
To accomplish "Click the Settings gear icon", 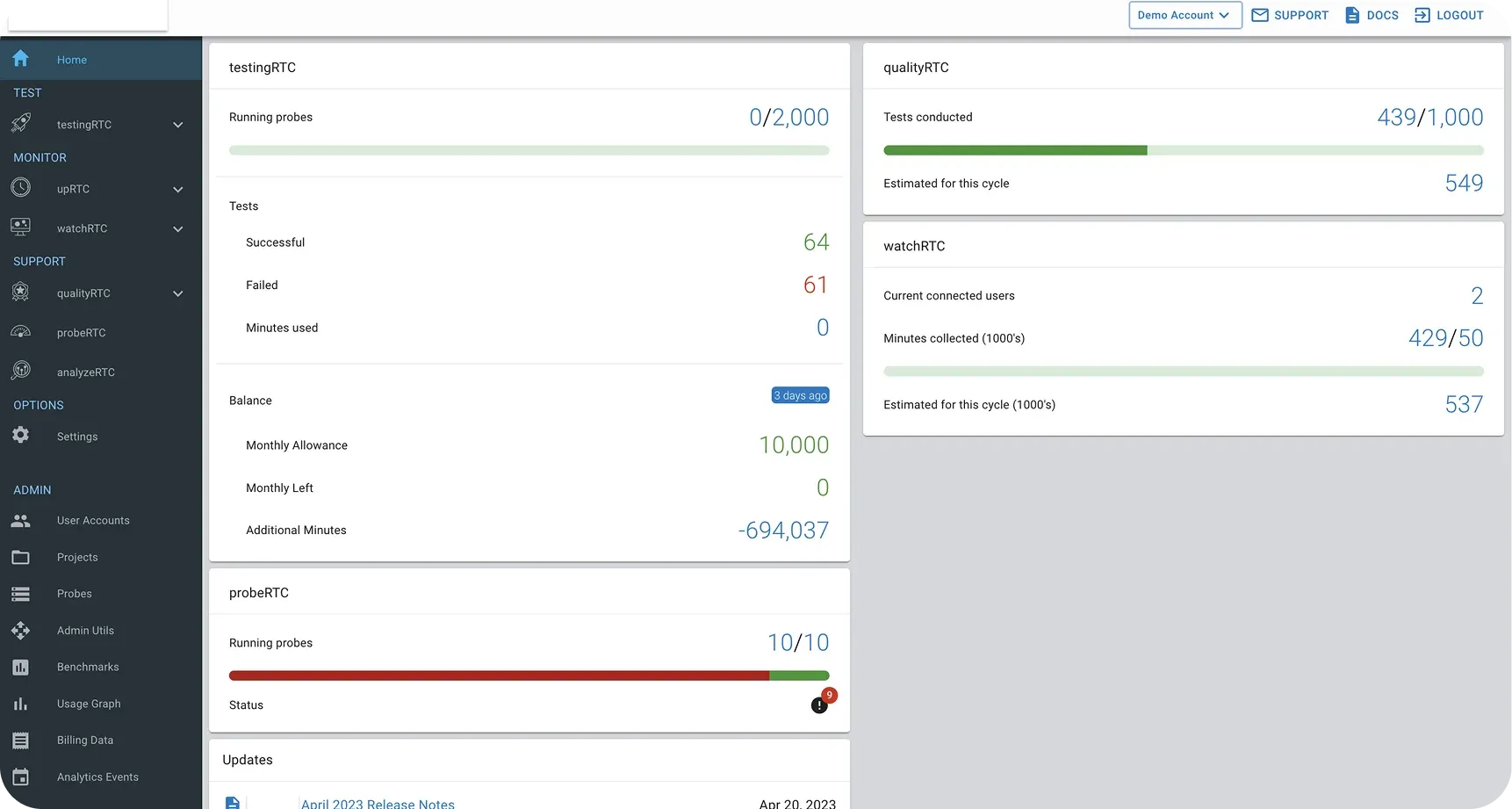I will coord(21,436).
